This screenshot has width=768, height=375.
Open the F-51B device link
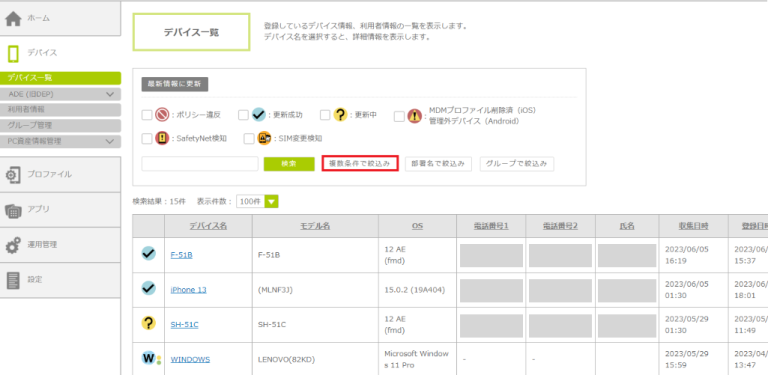(181, 255)
